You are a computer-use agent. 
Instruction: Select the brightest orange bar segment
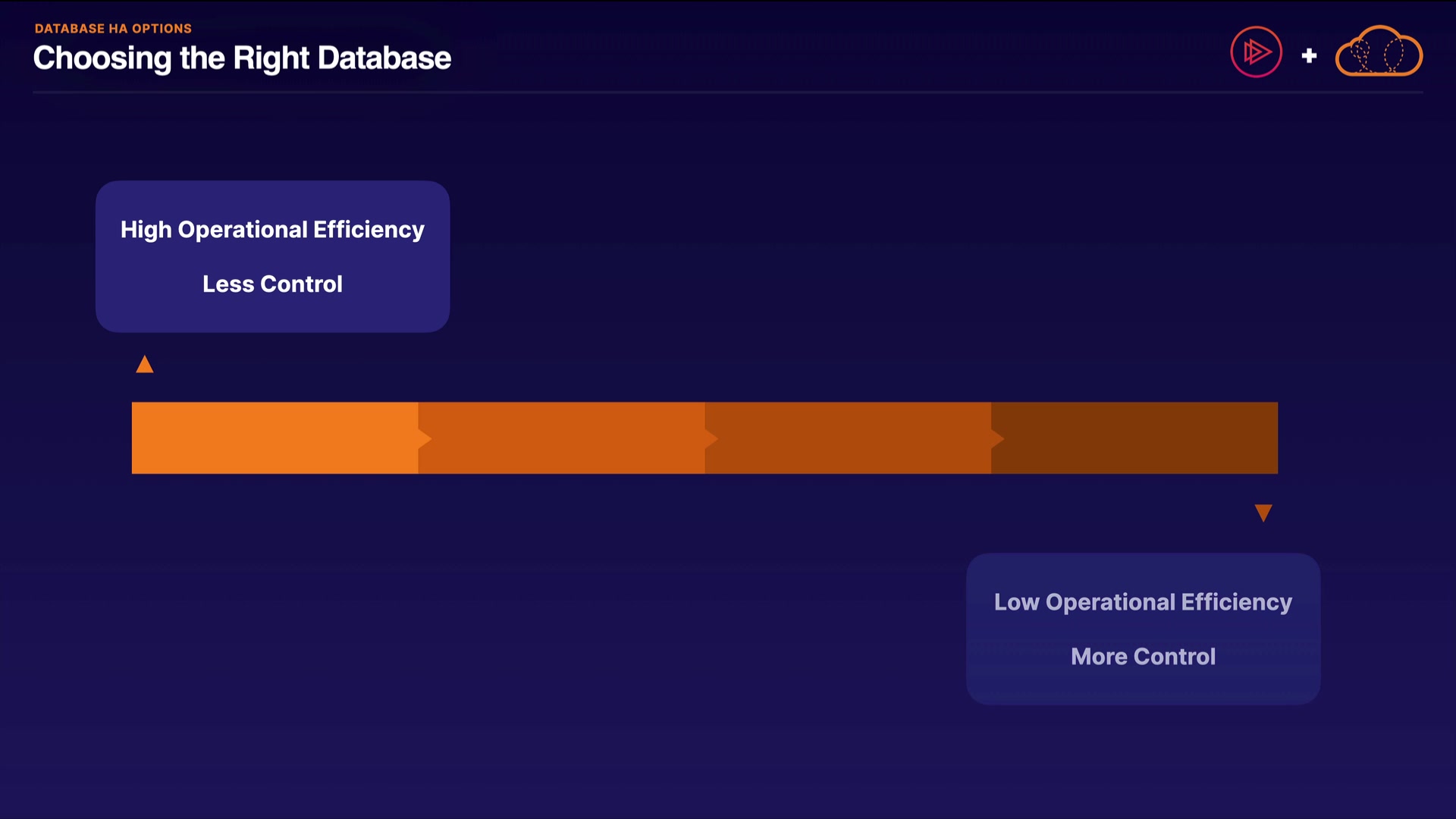point(273,438)
